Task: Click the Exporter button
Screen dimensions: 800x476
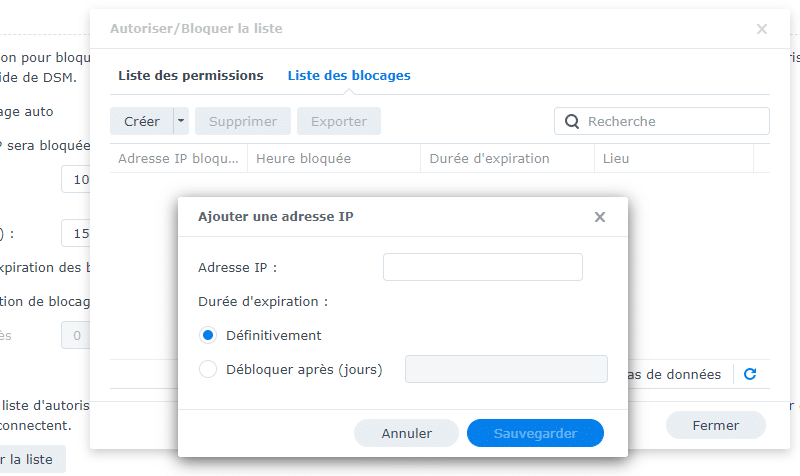Action: click(x=339, y=122)
